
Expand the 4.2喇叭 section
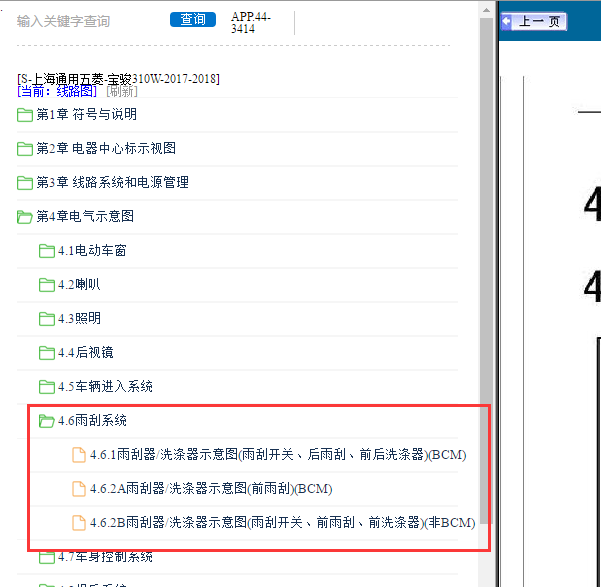79,284
